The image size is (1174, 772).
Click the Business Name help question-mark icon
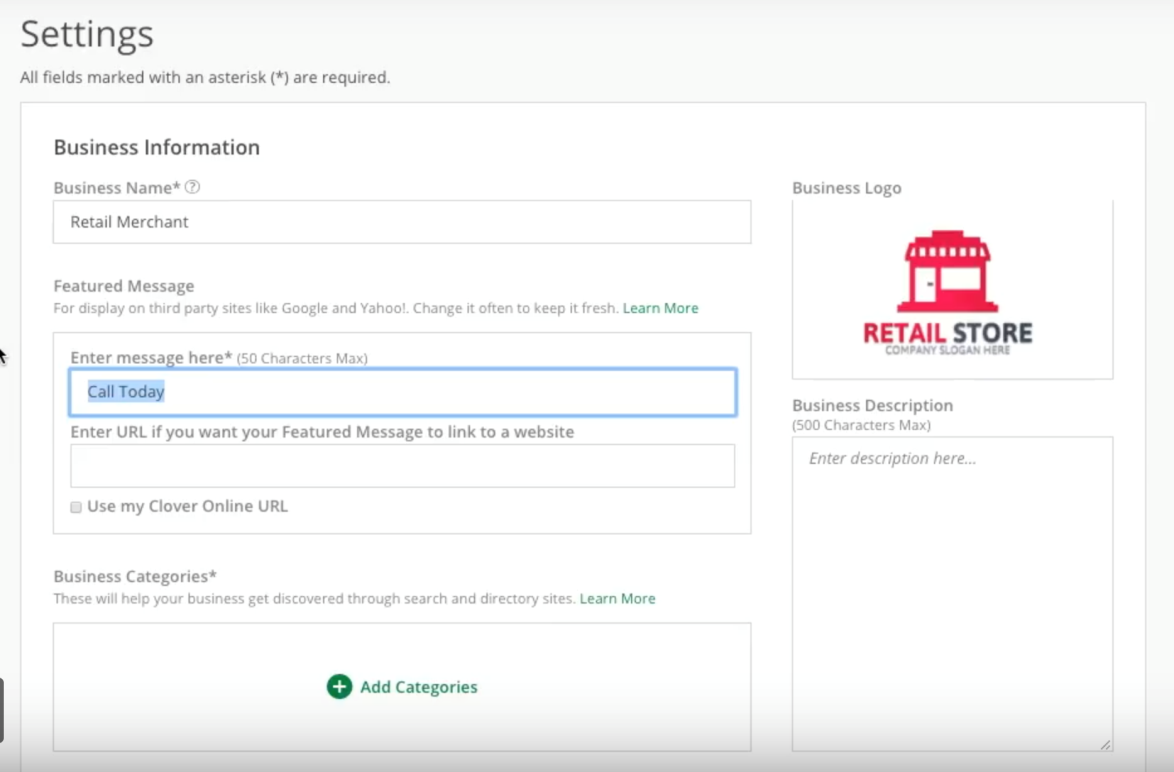[x=193, y=187]
